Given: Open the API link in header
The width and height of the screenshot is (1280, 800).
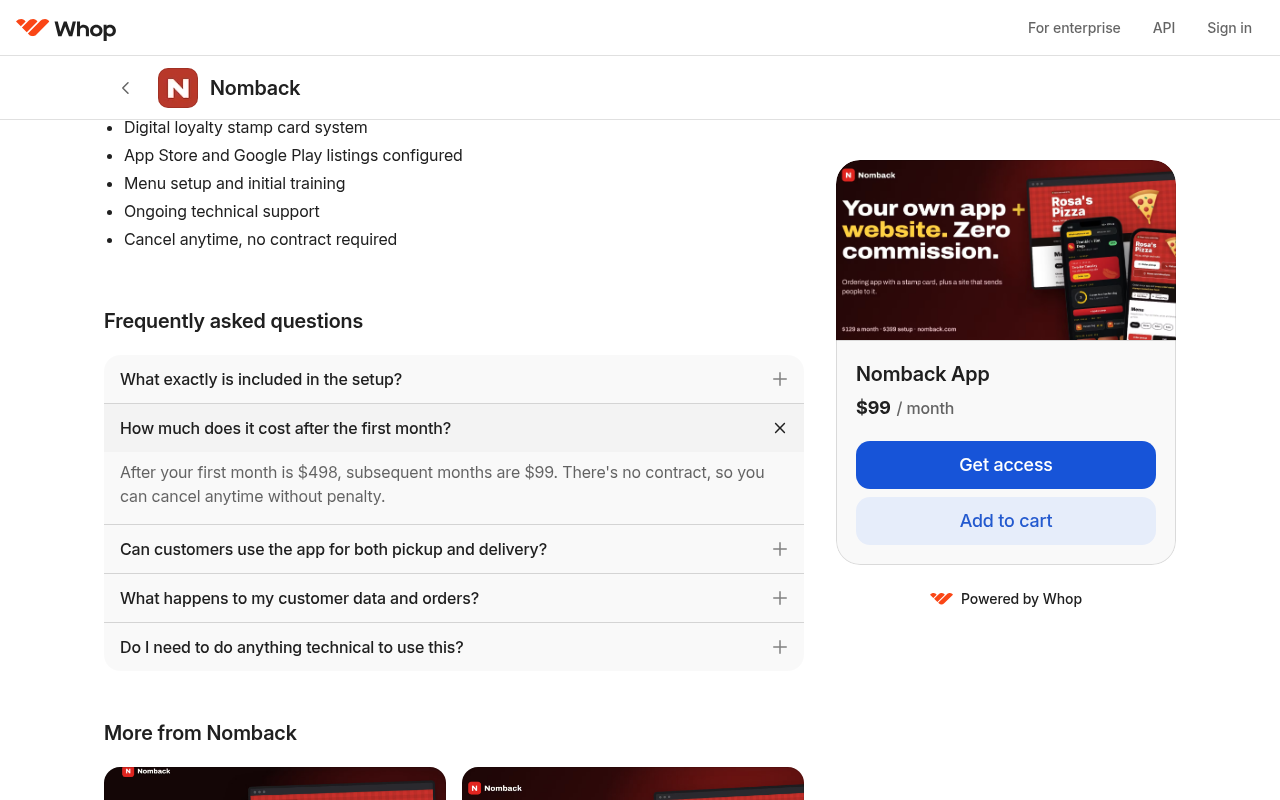Looking at the screenshot, I should [x=1164, y=28].
